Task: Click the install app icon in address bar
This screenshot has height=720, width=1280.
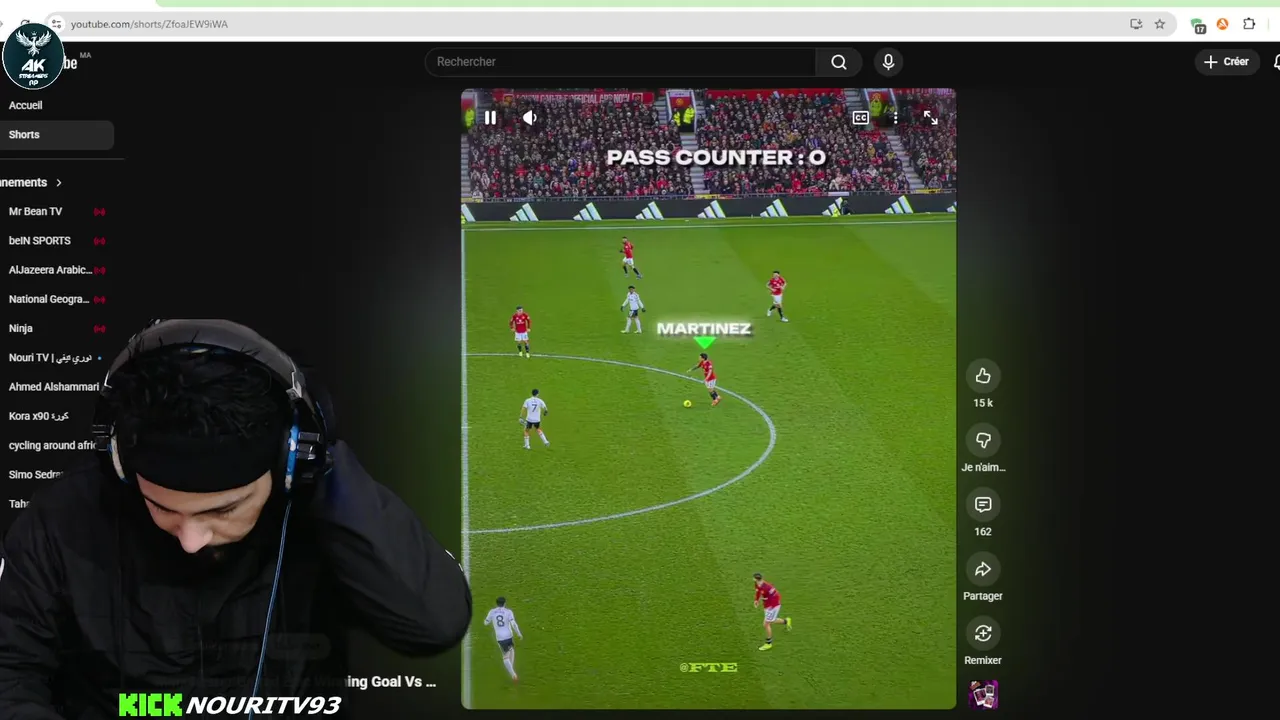Action: [1136, 24]
